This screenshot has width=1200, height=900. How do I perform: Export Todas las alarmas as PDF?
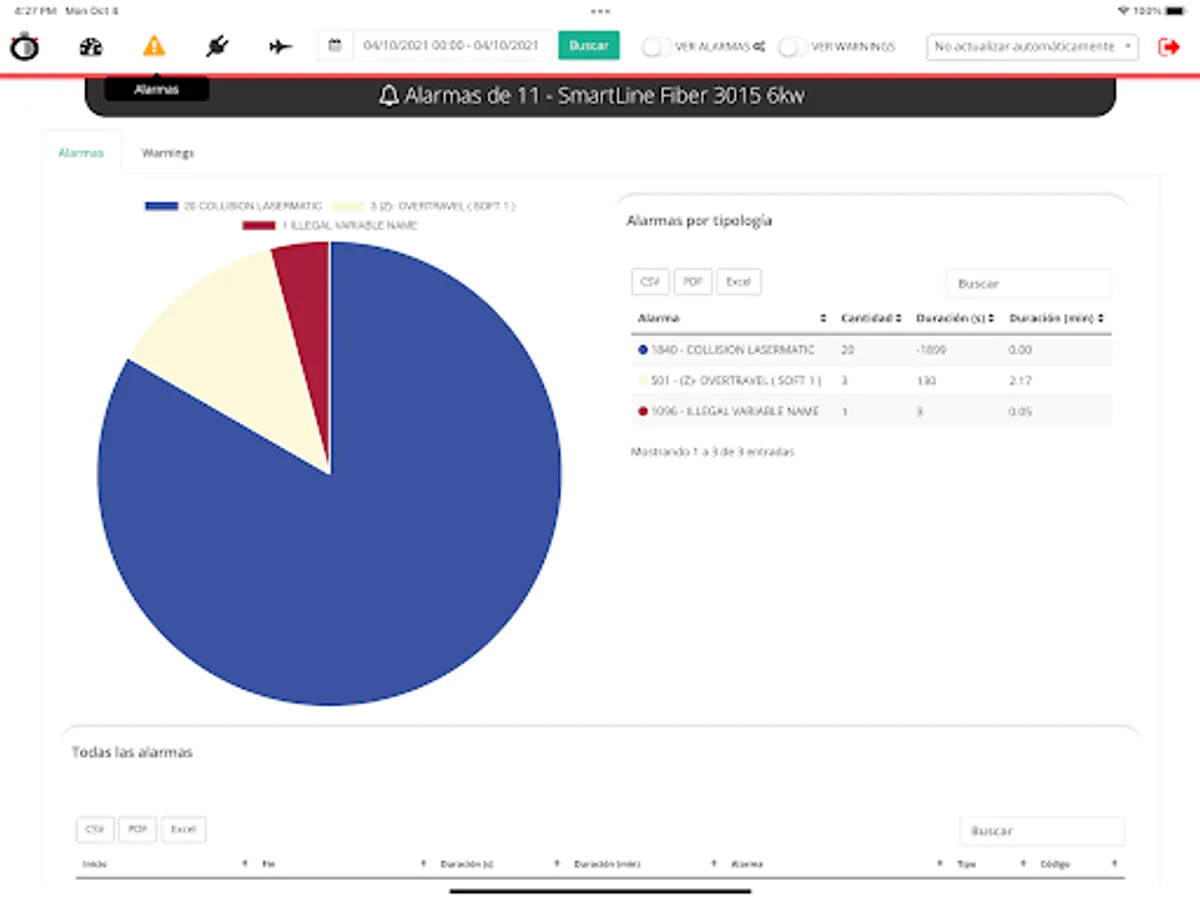tap(138, 829)
